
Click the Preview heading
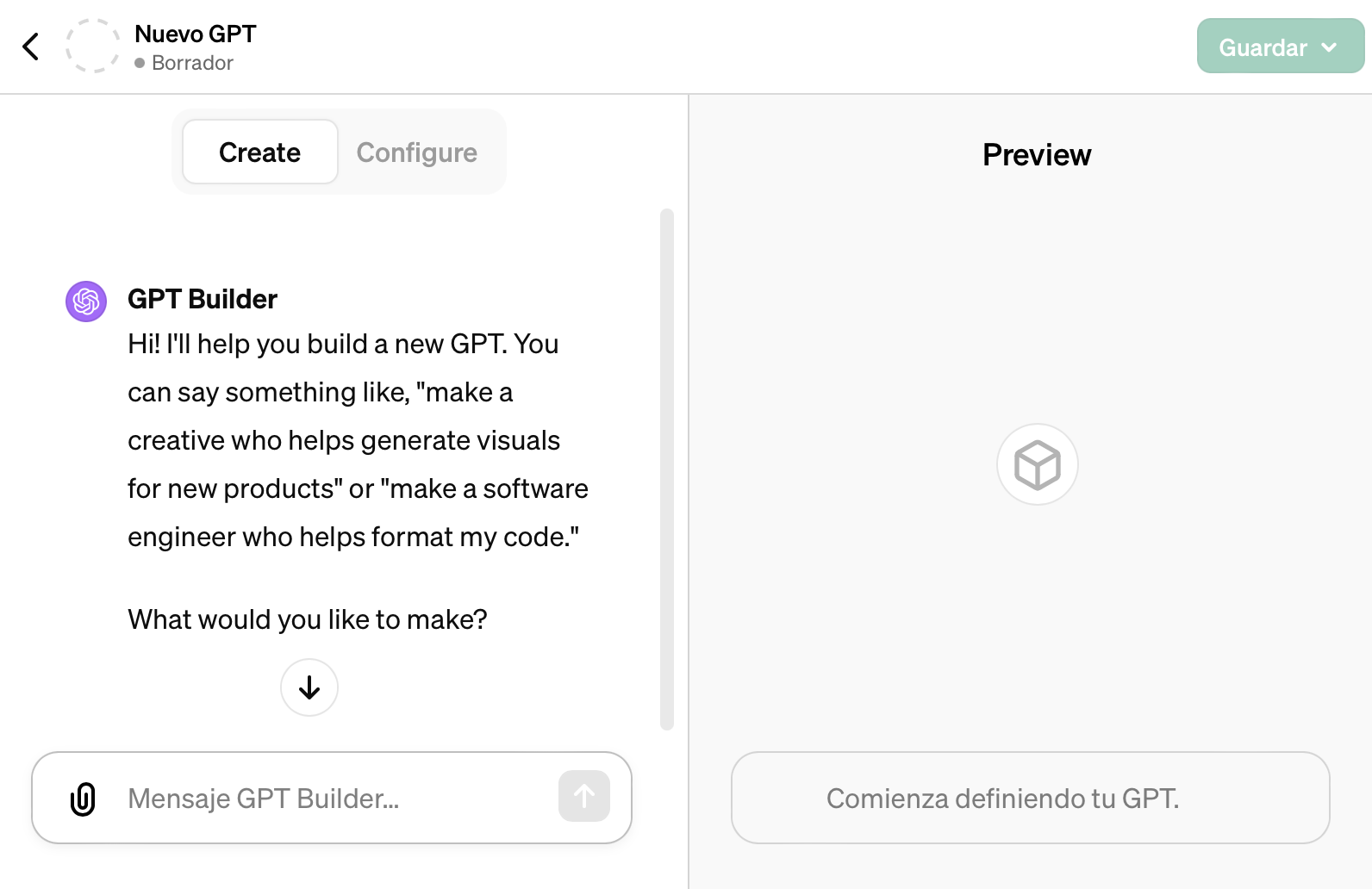(x=1037, y=155)
